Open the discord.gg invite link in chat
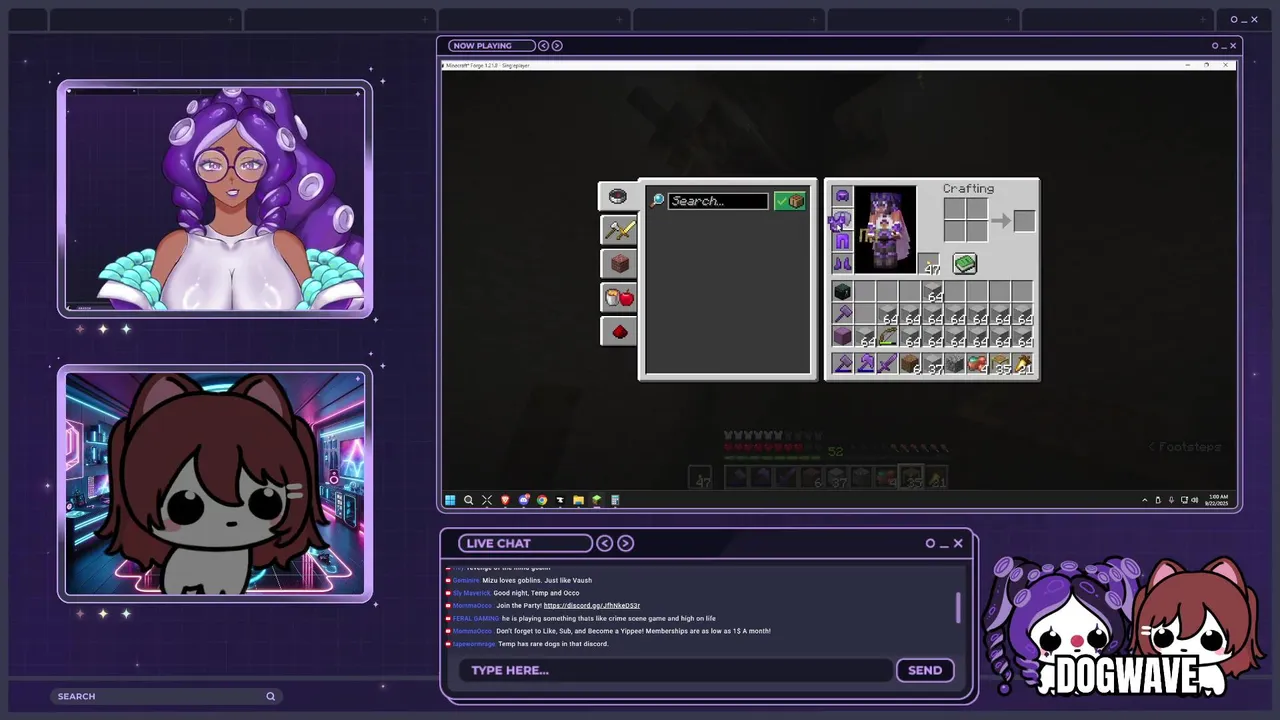The image size is (1280, 720). [x=591, y=605]
